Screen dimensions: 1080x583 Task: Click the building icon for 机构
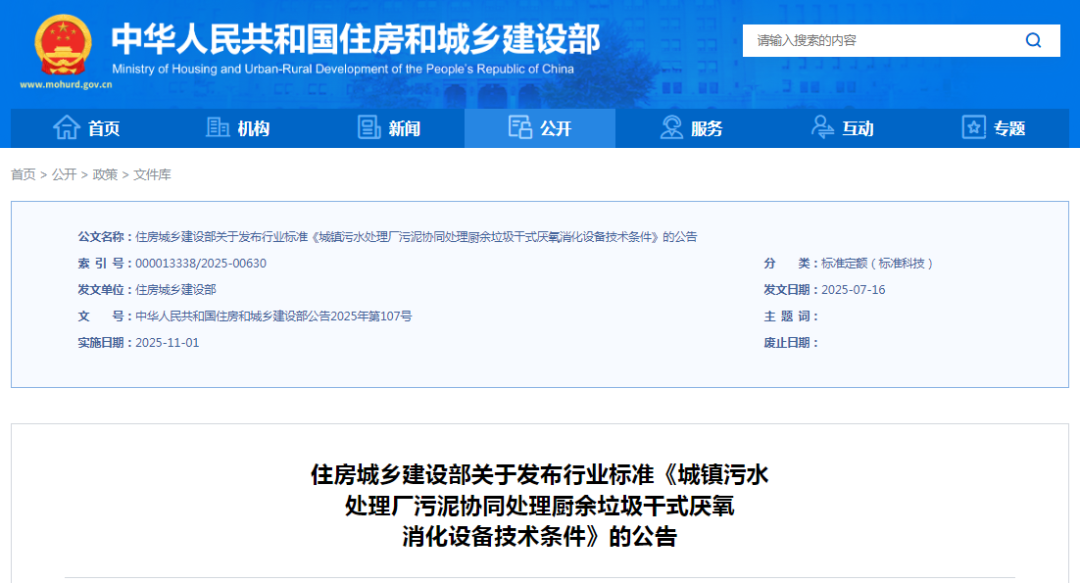(x=217, y=128)
